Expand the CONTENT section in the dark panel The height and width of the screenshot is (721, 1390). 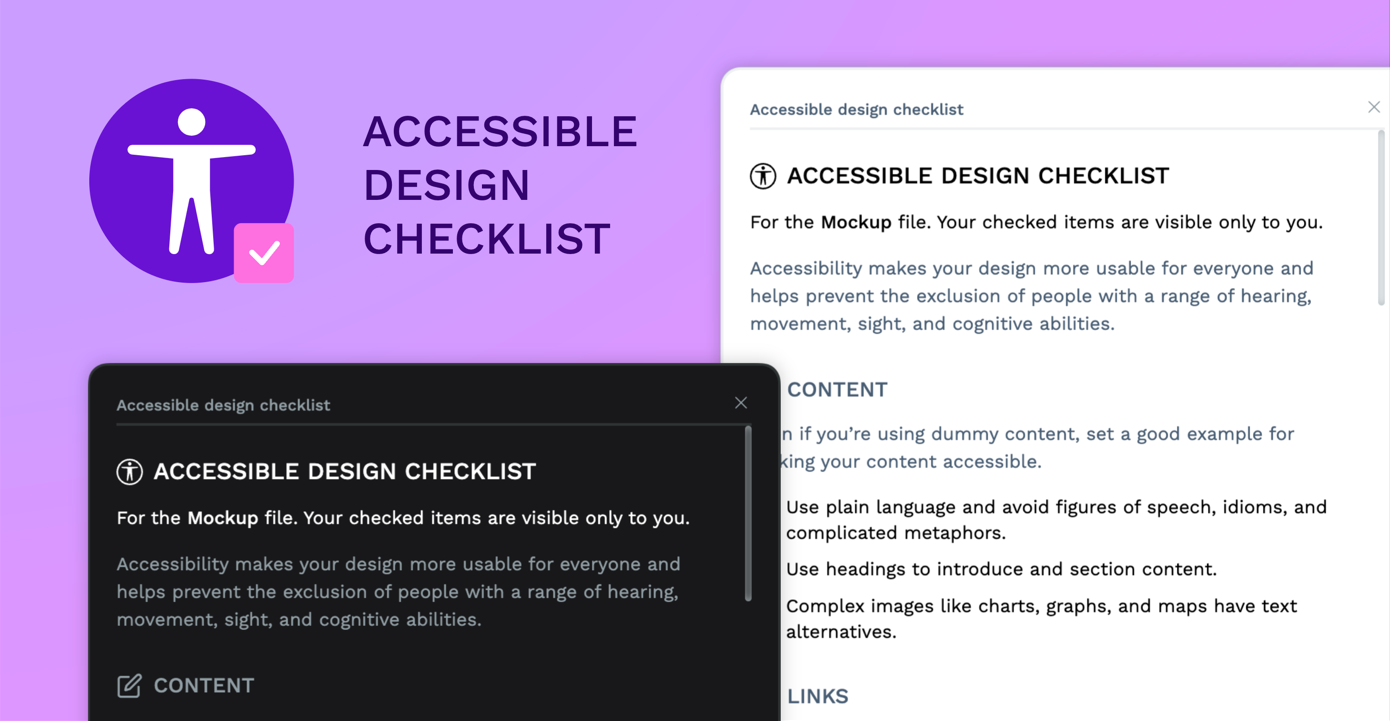coord(204,685)
